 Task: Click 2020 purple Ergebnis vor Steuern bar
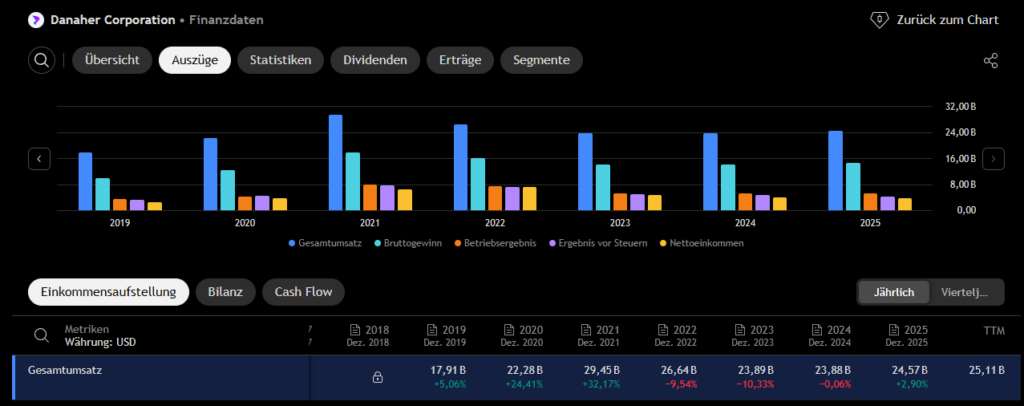(262, 203)
